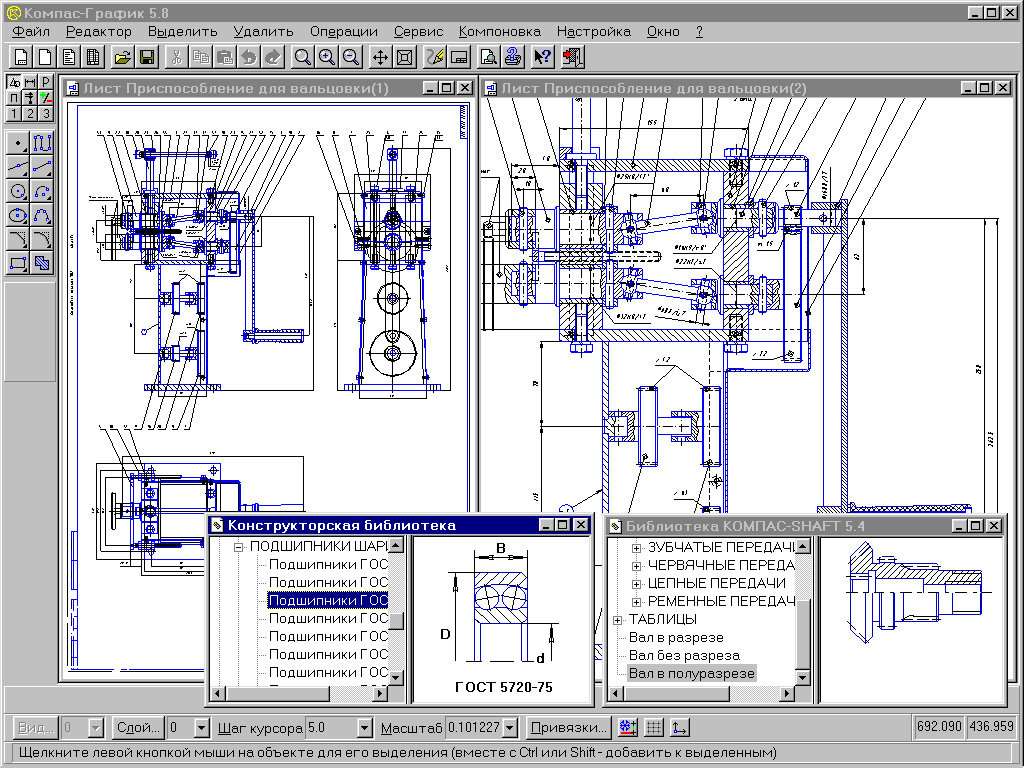Screen dimensions: 1024x768
Task: Toggle local coordinate system button
Action: [679, 727]
